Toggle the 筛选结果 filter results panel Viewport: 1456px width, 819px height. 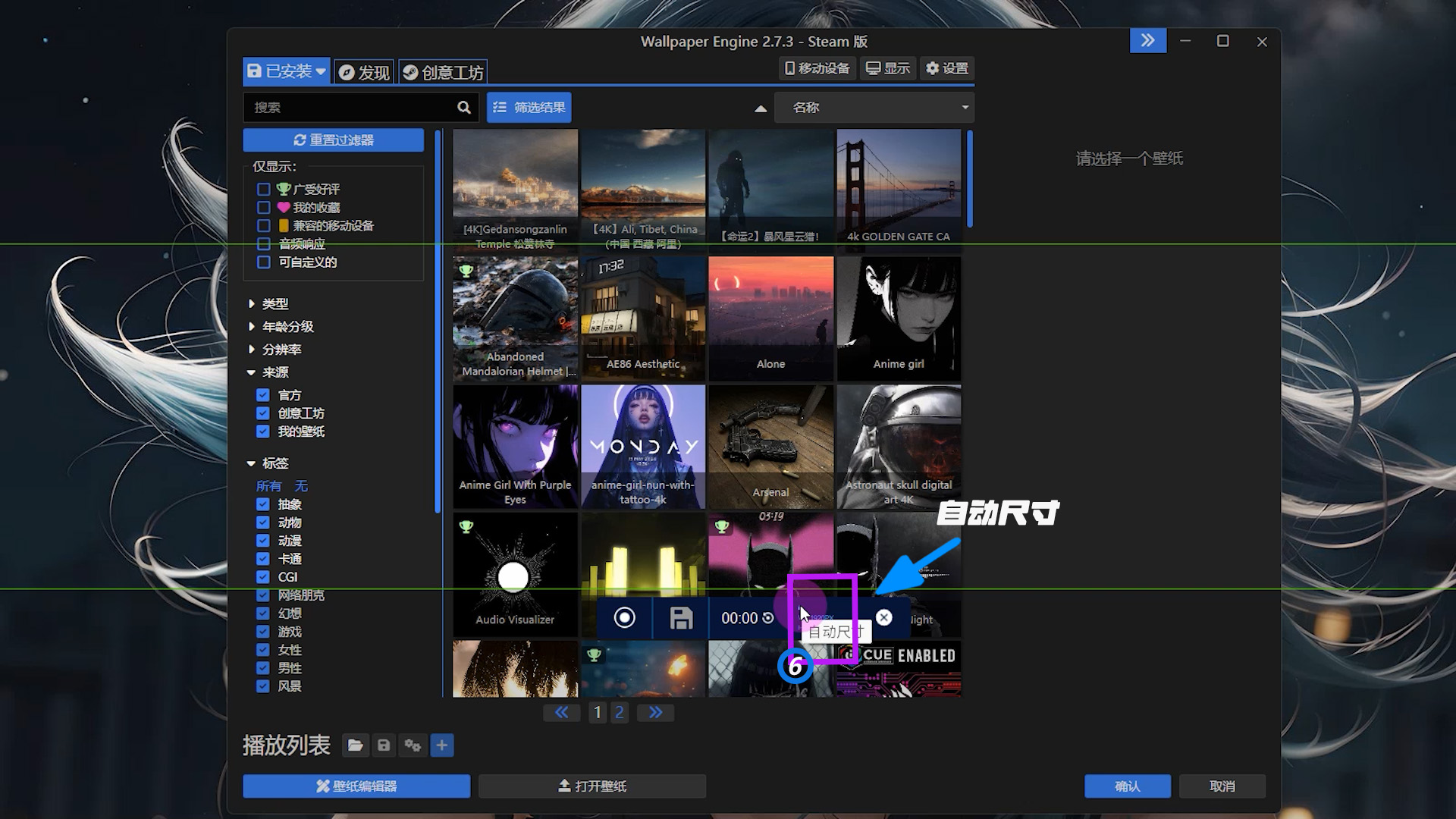529,108
